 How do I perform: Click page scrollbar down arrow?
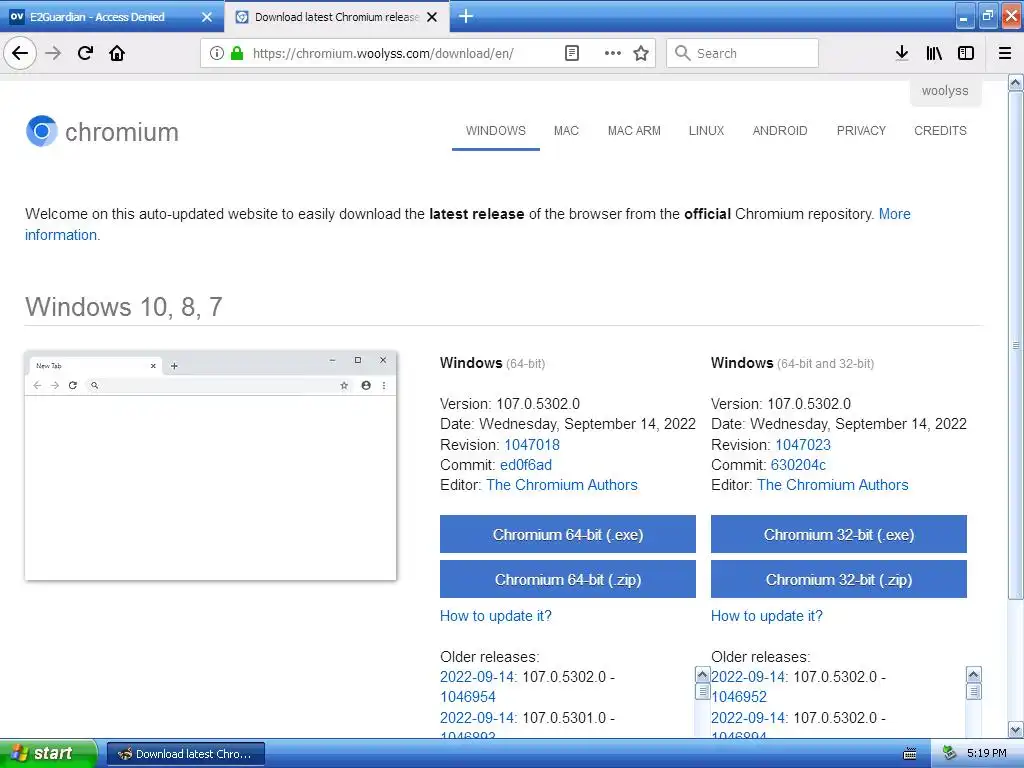(x=1015, y=729)
